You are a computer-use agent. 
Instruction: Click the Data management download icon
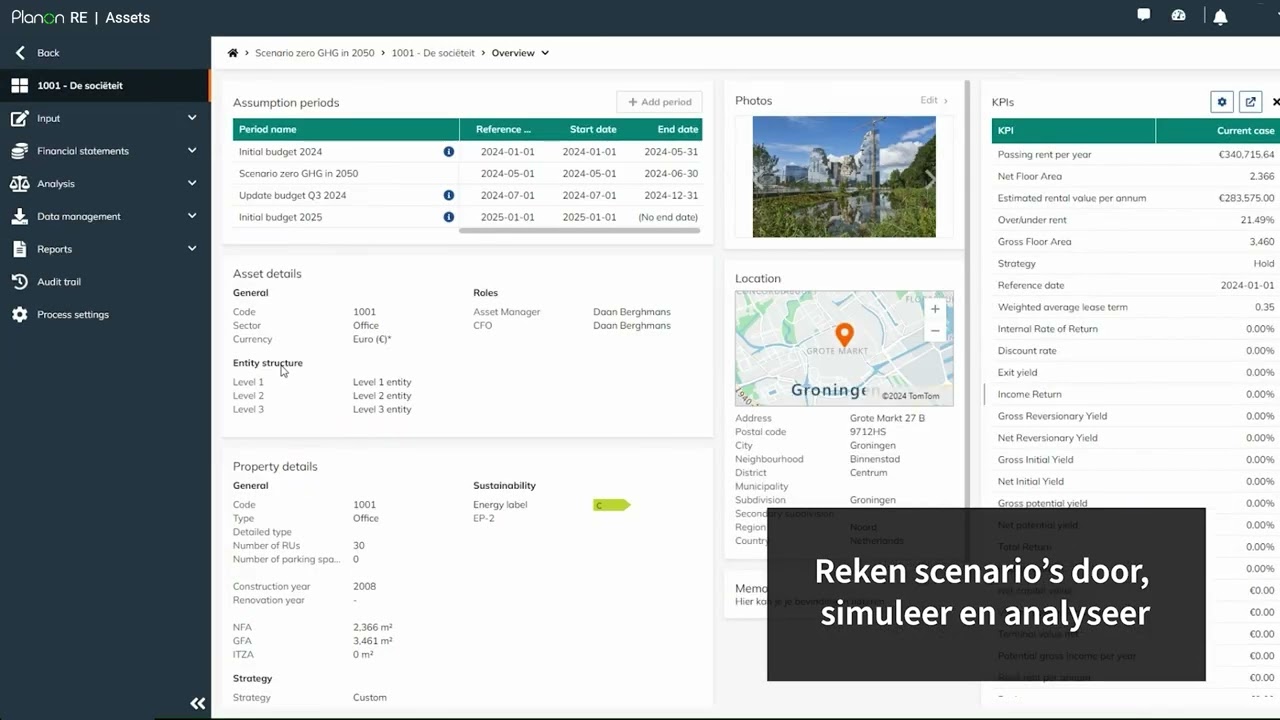click(19, 216)
